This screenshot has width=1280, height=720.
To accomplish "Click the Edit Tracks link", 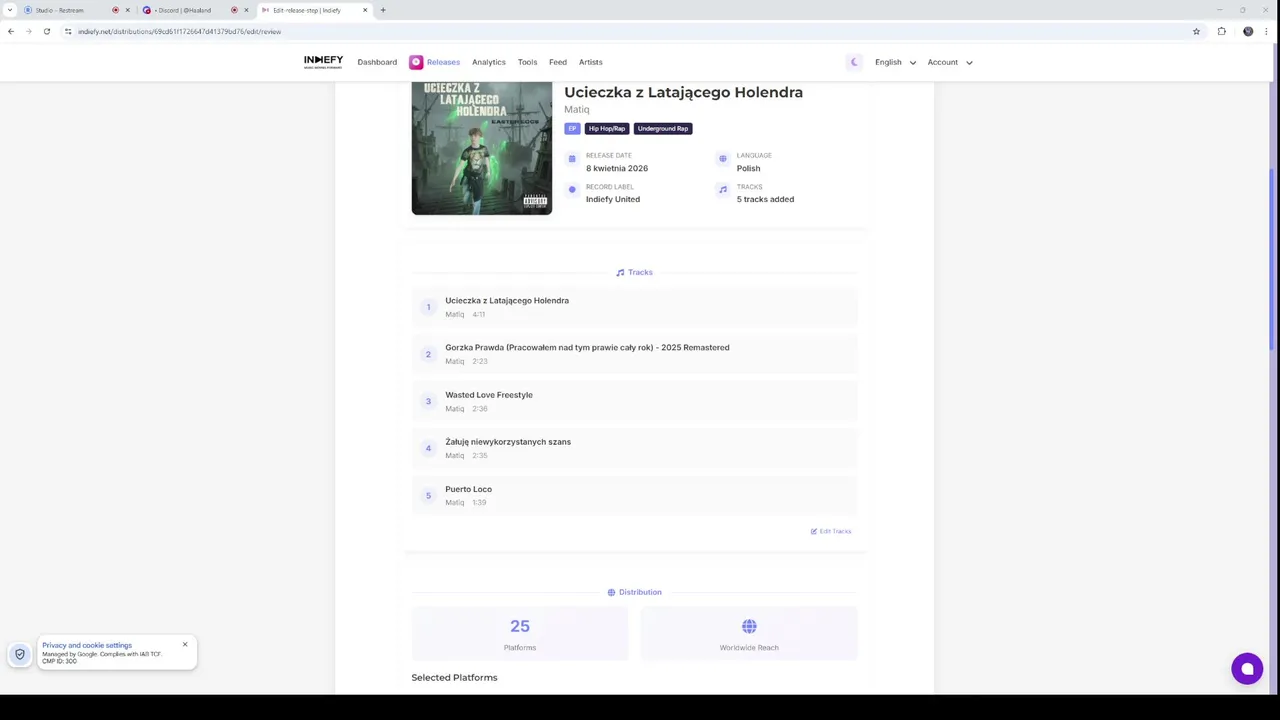I will point(831,531).
